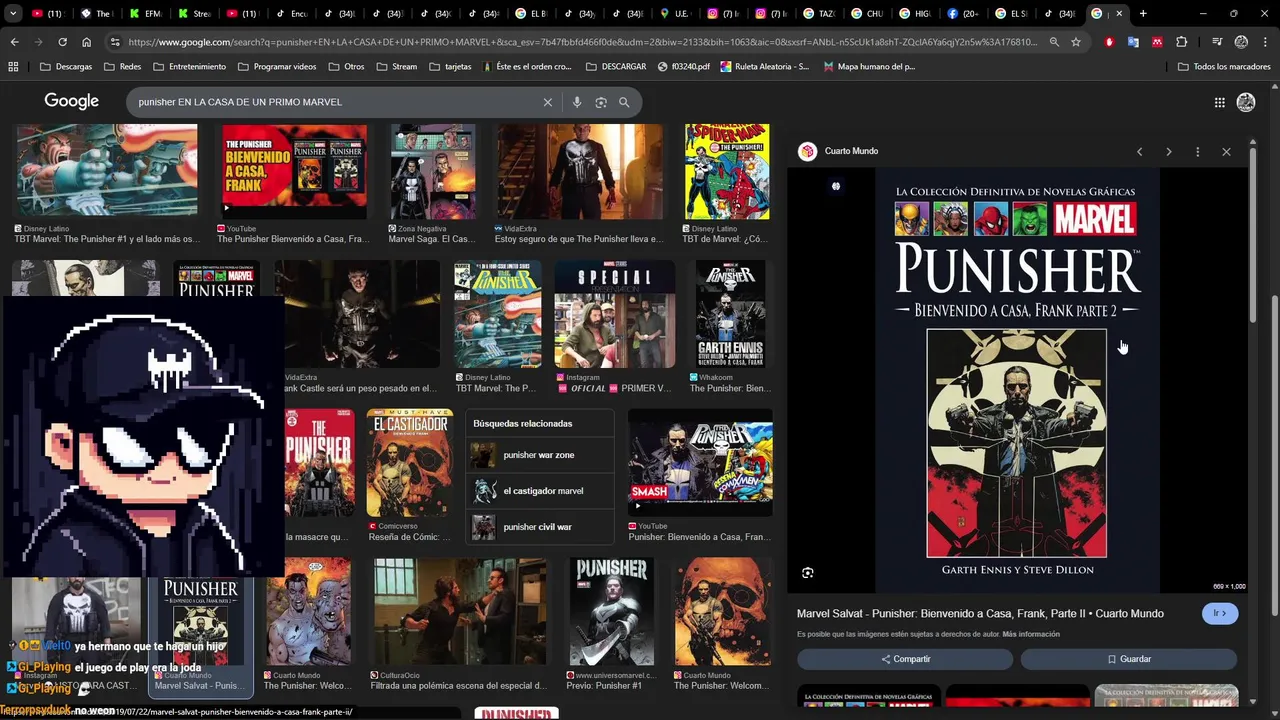Switch to the CHU browser tab
The width and height of the screenshot is (1280, 720).
tap(866, 14)
